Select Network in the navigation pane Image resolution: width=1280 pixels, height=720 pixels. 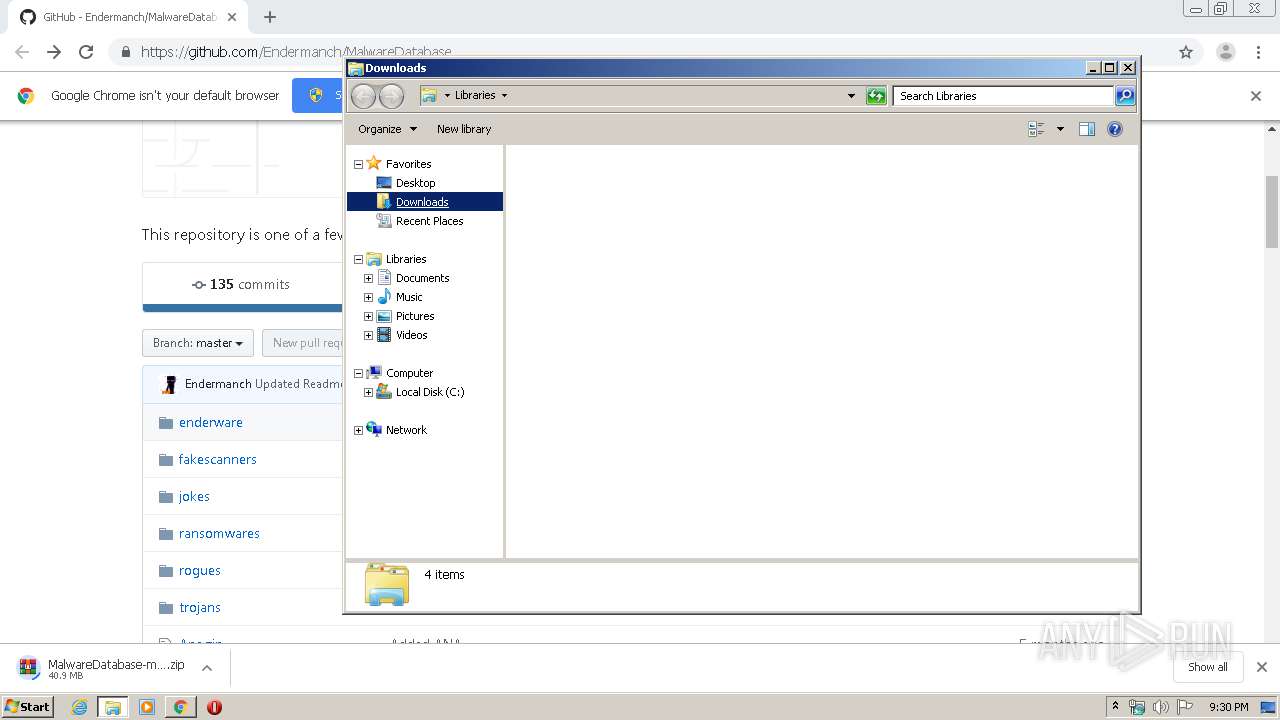(406, 430)
